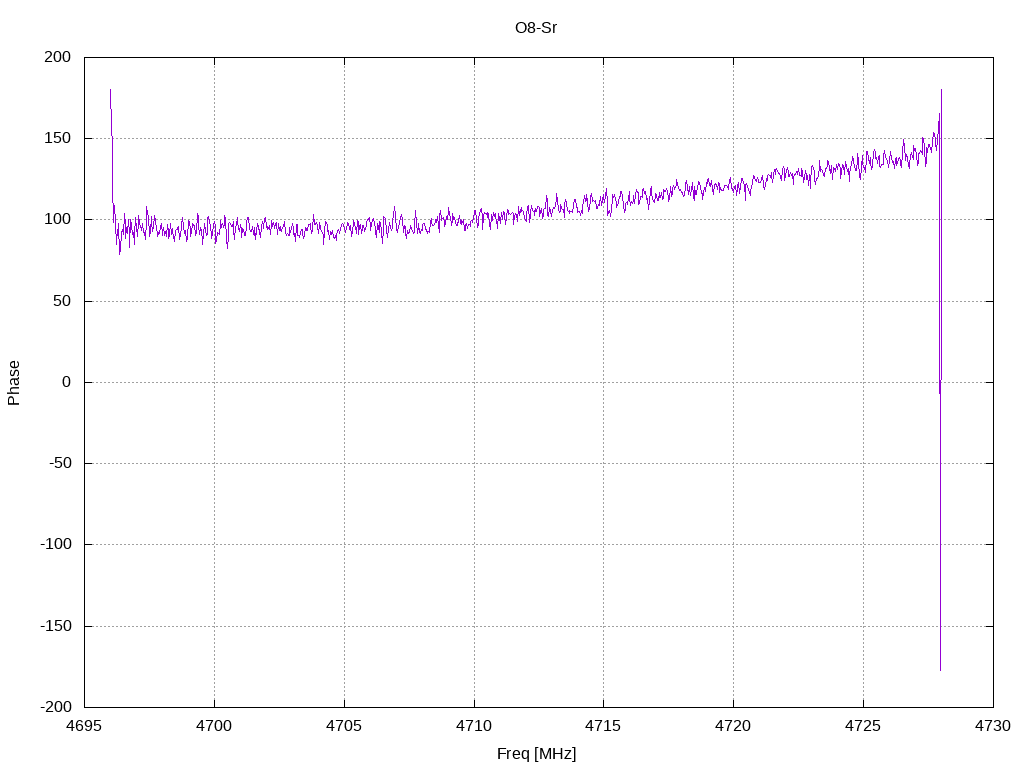
Task: Click the y-axis tick label -200
Action: 56,707
